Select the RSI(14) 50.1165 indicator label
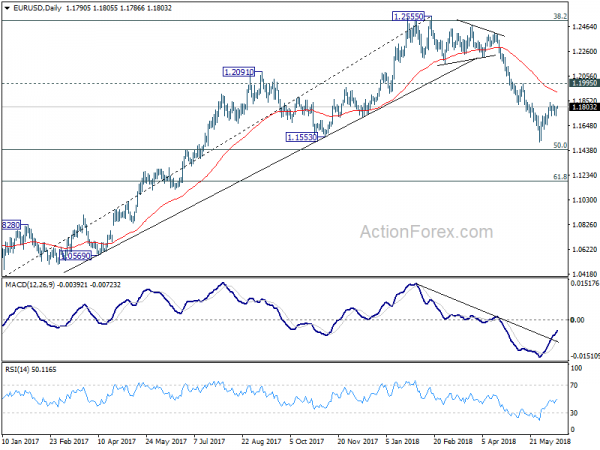This screenshot has height=450, width=600. pos(30,369)
